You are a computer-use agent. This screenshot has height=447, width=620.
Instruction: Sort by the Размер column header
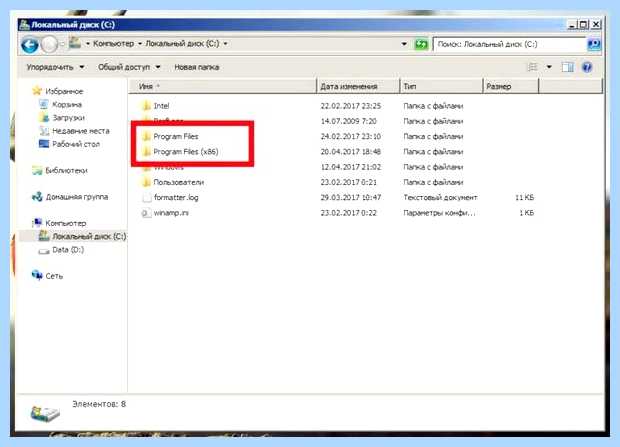[x=511, y=86]
